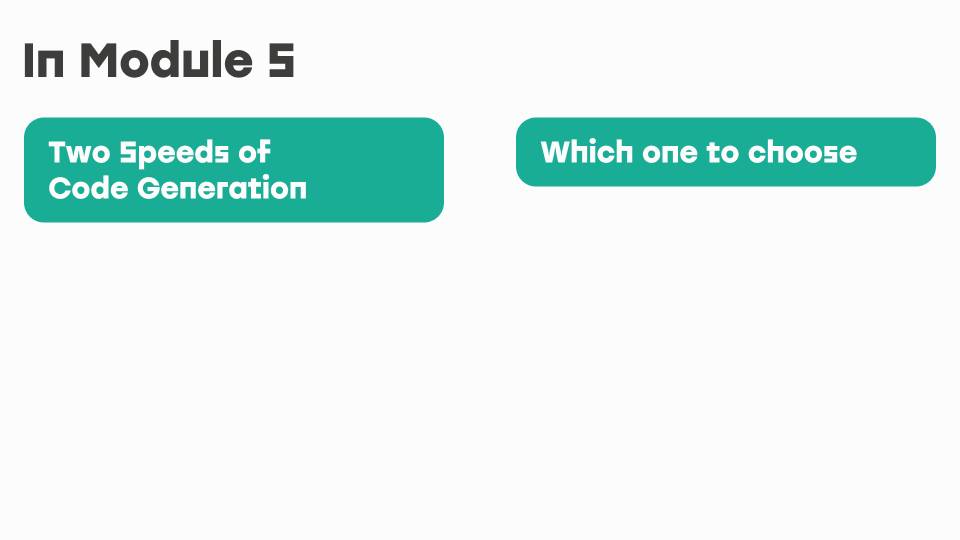The image size is (960, 540).
Task: Click the word "to" in the right box
Action: [722, 152]
